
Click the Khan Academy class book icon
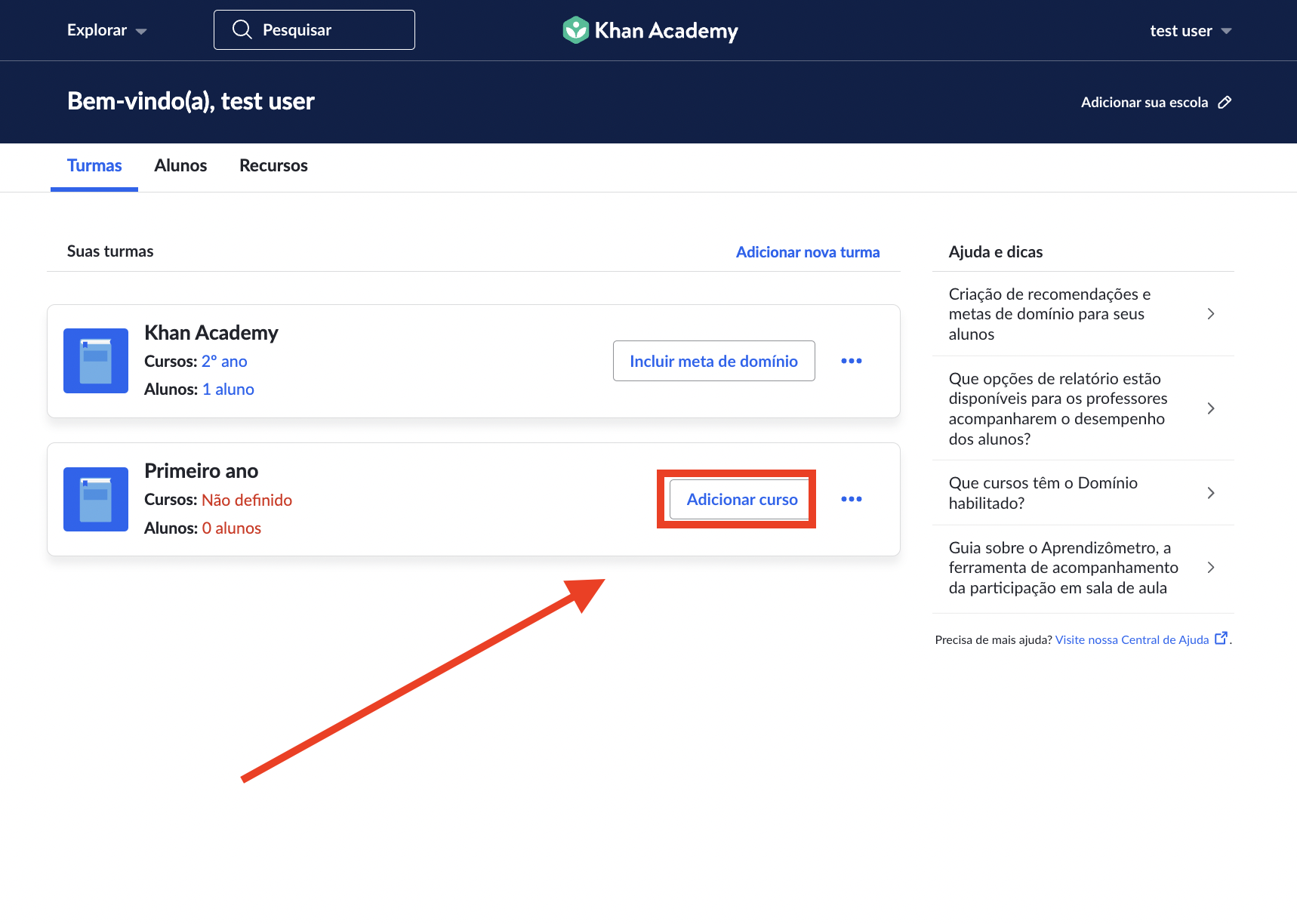[x=96, y=361]
